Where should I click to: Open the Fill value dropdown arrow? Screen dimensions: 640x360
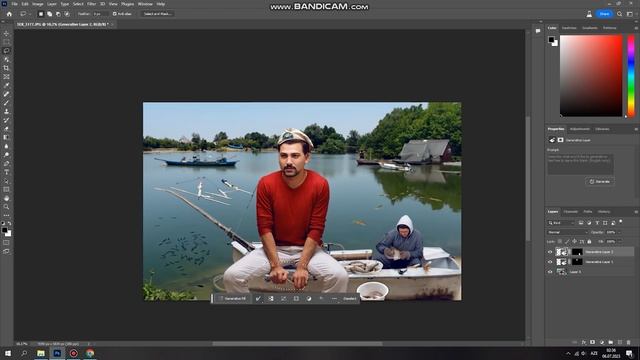[x=619, y=242]
